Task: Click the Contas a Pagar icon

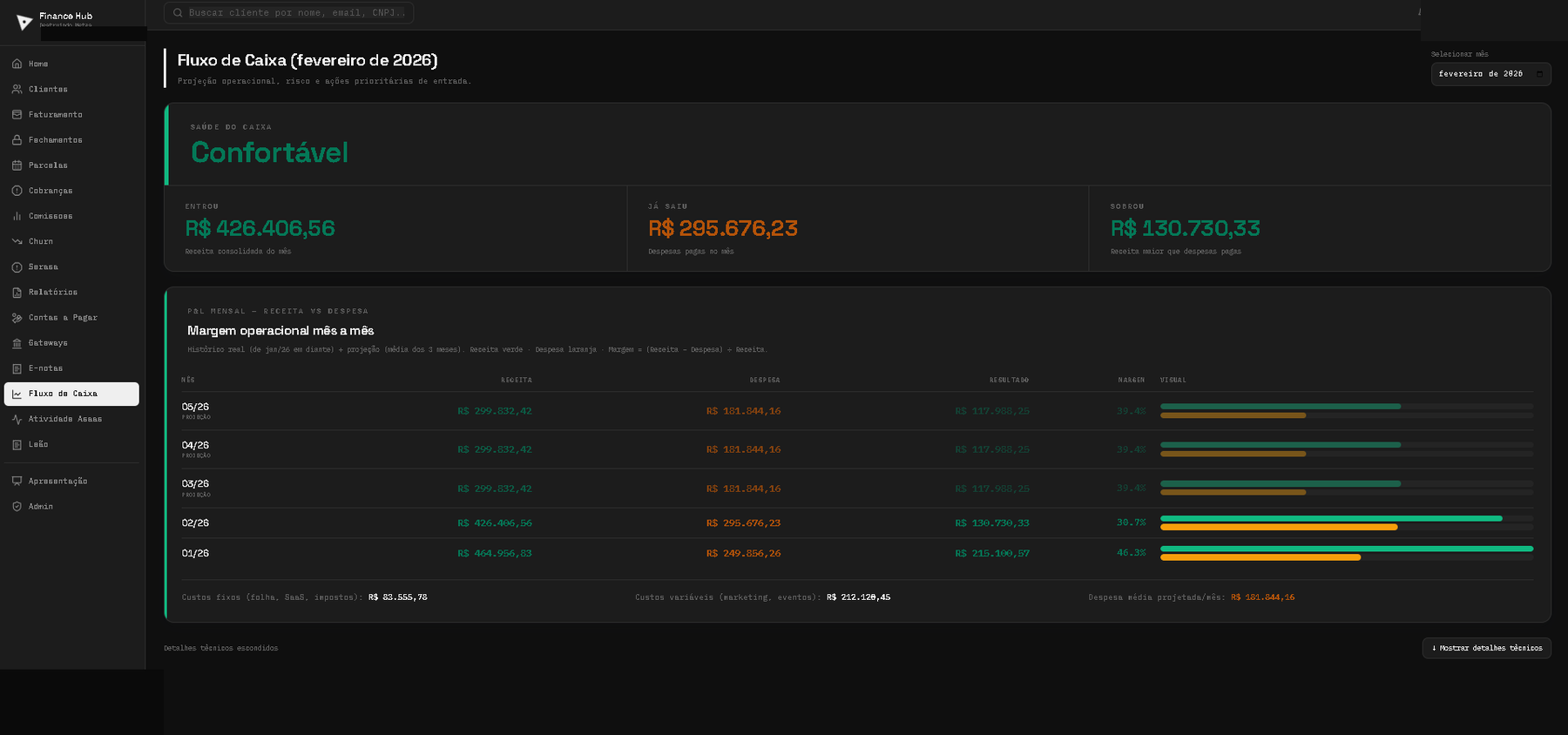Action: (17, 317)
